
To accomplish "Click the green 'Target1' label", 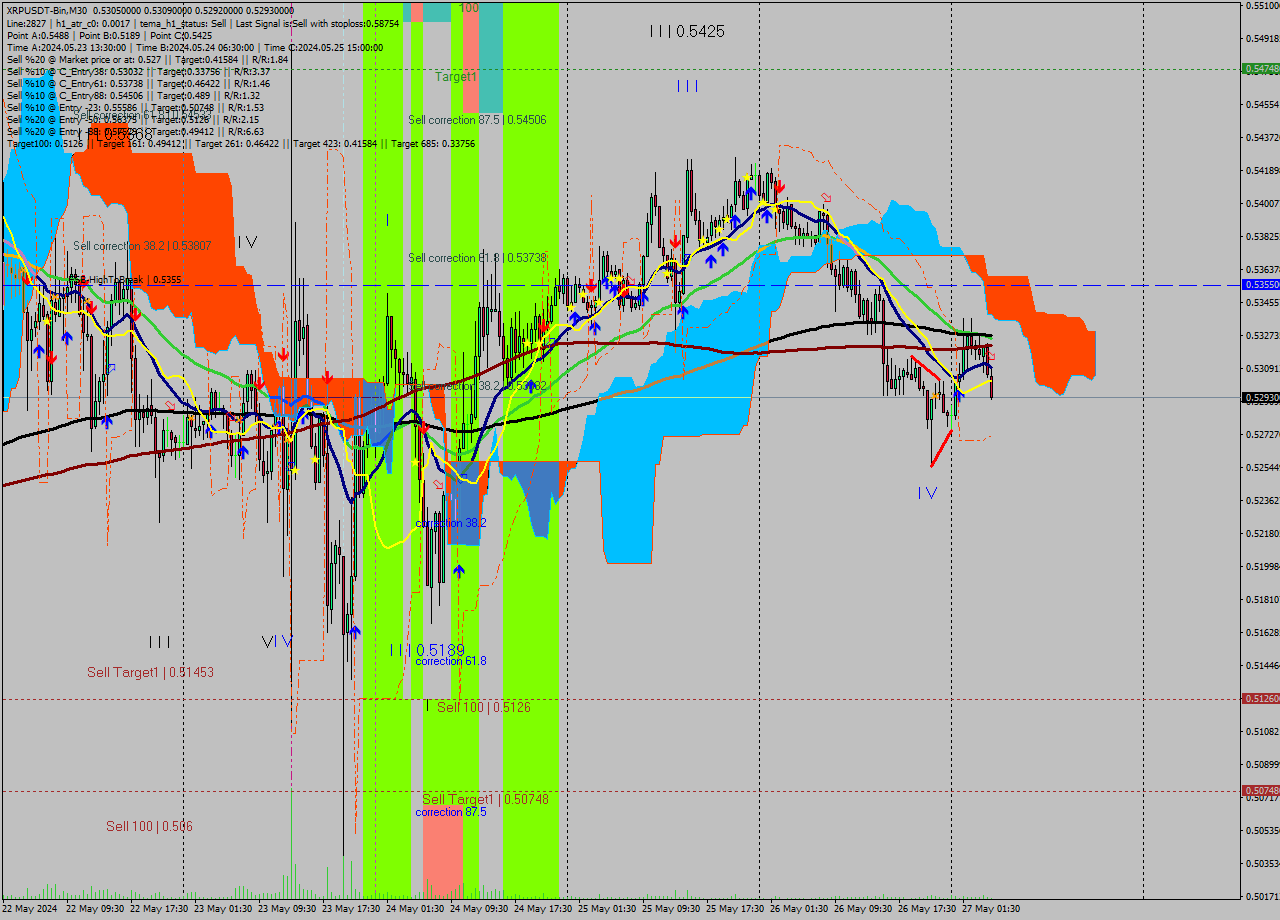I will tap(456, 76).
